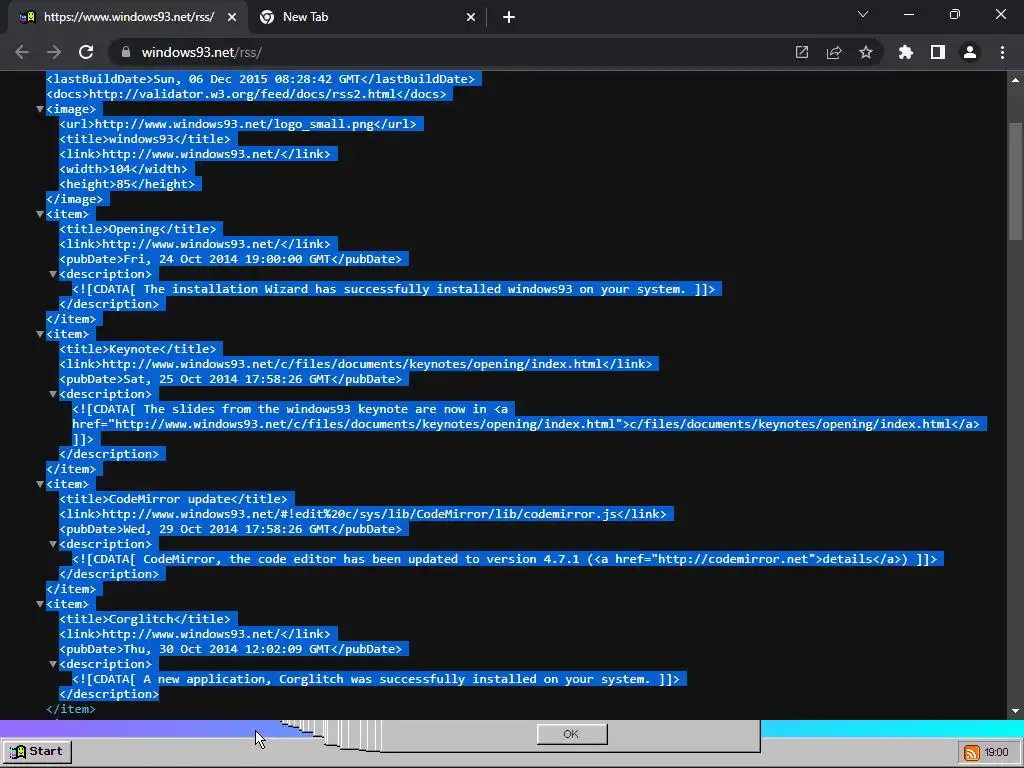View site information via padlock icon
This screenshot has height=768, width=1024.
coord(126,52)
